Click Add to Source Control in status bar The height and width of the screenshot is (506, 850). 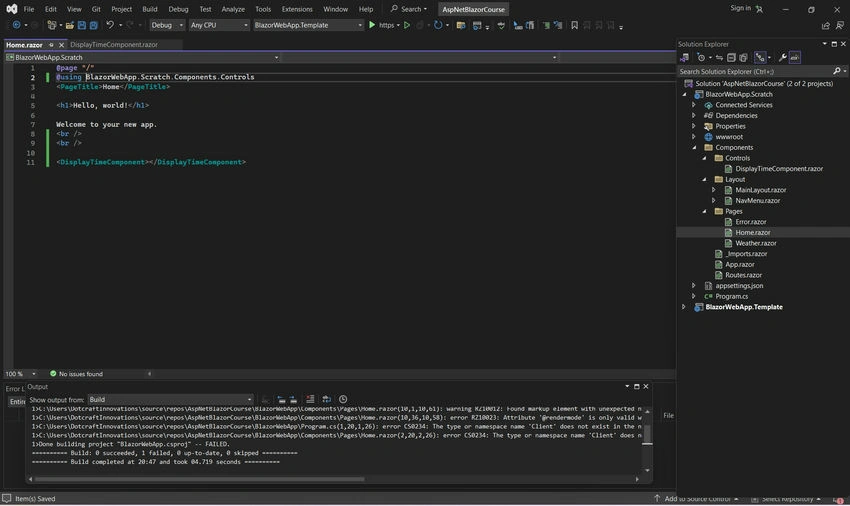697,498
